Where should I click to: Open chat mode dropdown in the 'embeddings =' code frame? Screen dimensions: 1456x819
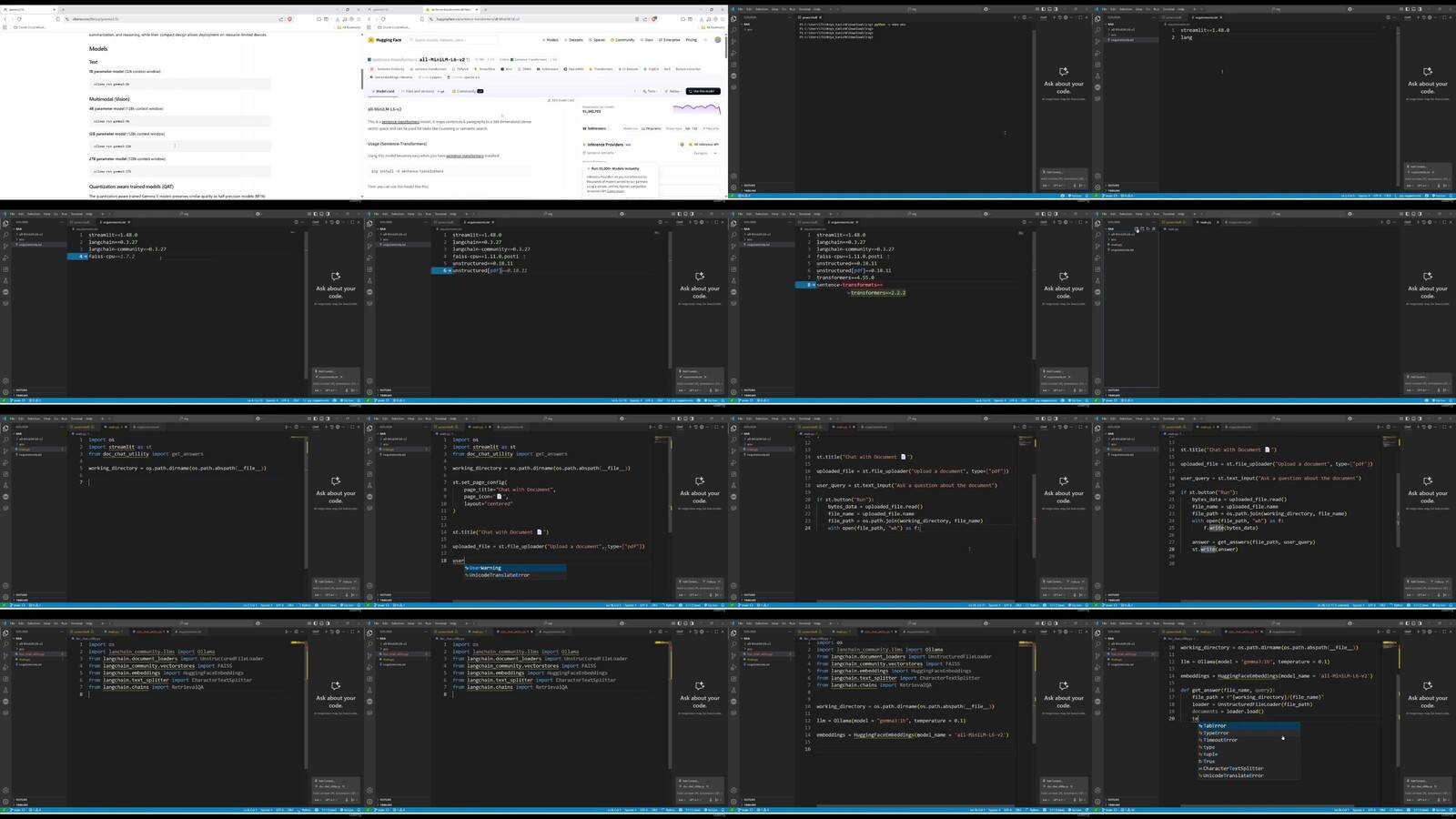1047,801
